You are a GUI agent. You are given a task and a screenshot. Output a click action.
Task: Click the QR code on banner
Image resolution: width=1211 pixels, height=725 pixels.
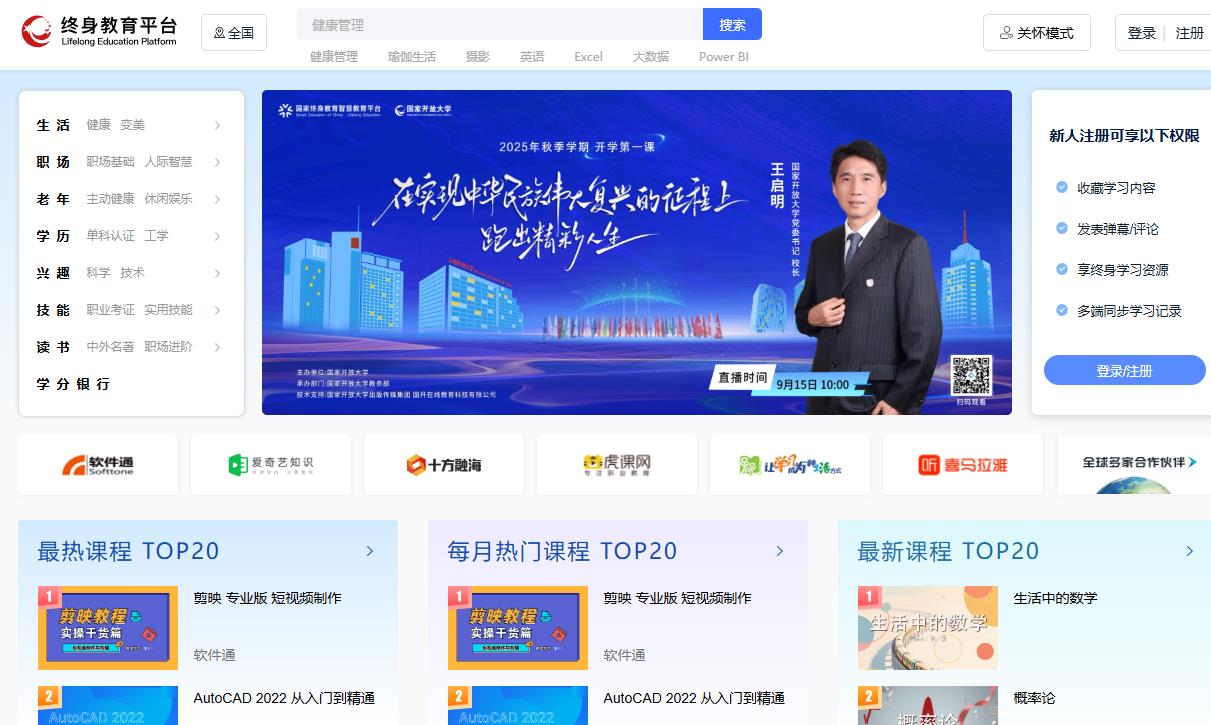tap(970, 376)
